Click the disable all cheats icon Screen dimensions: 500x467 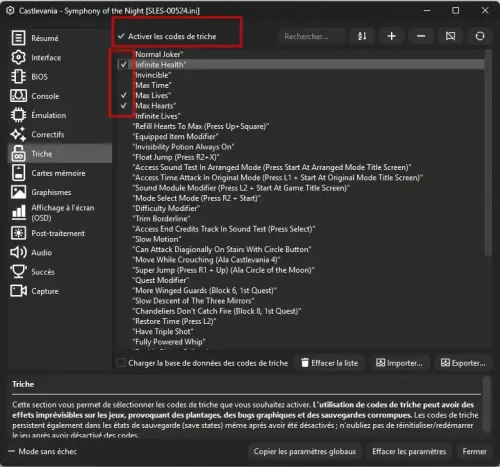(x=451, y=36)
